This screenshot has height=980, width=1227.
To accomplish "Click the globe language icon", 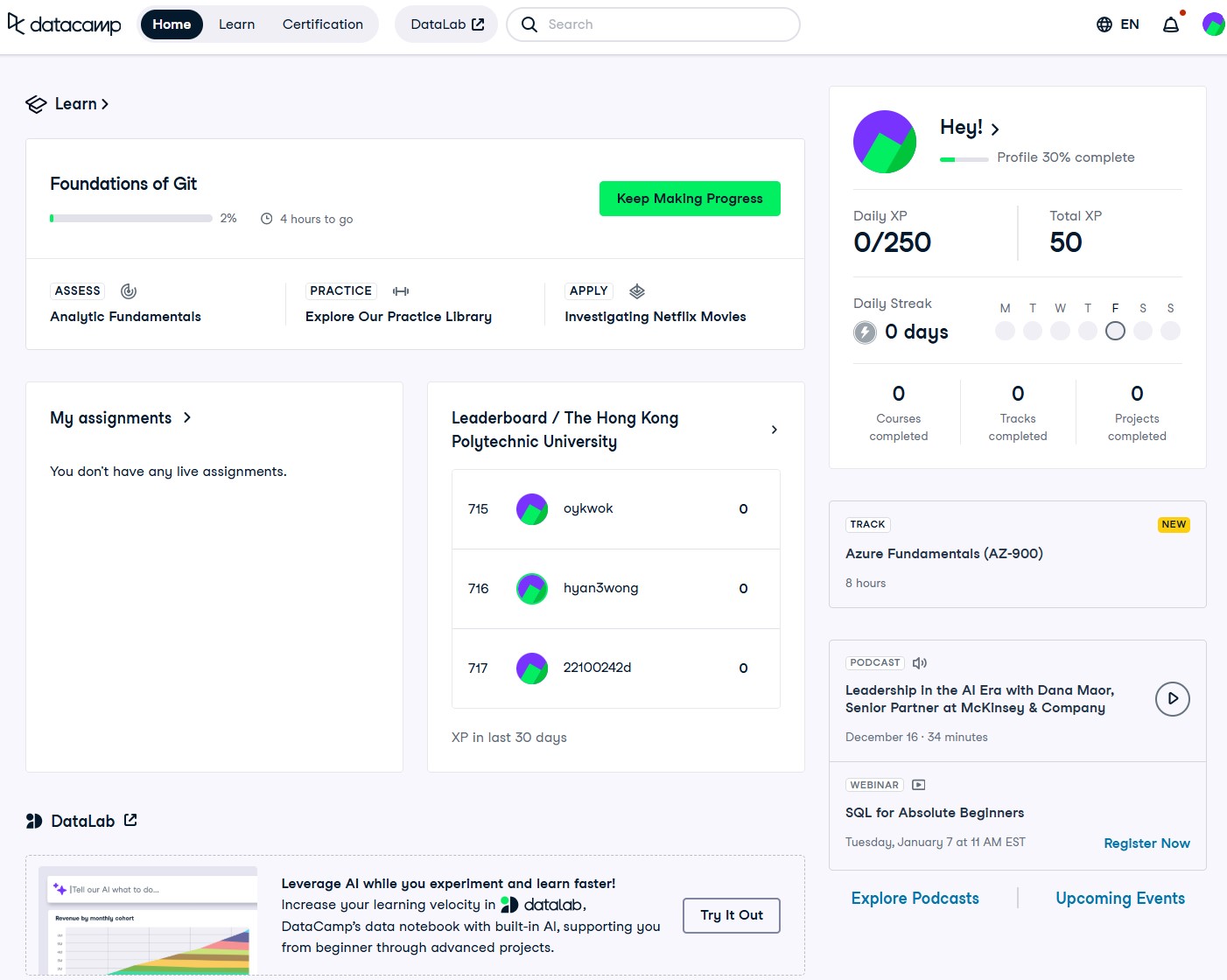I will (x=1104, y=24).
